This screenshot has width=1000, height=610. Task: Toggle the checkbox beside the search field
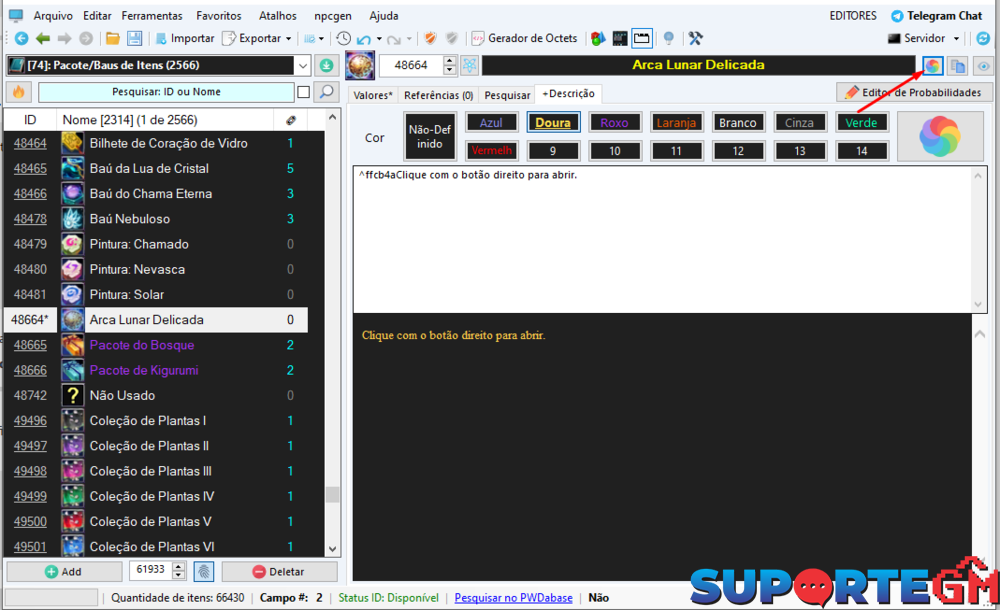303,92
